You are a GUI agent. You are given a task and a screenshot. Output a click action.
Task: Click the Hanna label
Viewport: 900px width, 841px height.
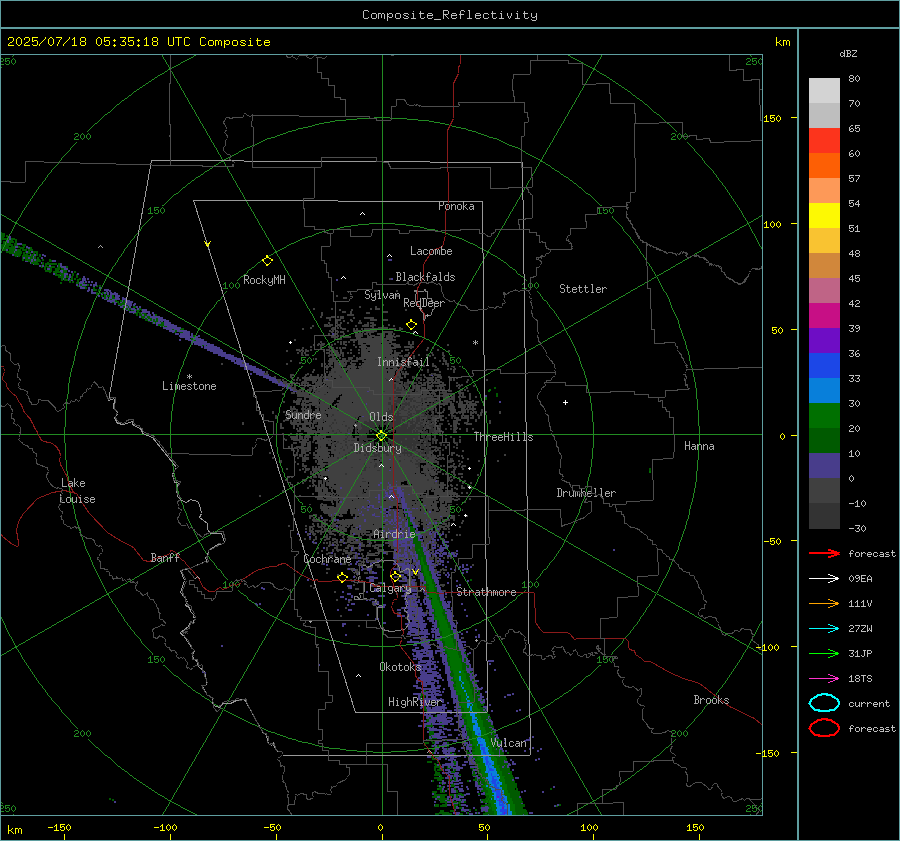coord(699,446)
